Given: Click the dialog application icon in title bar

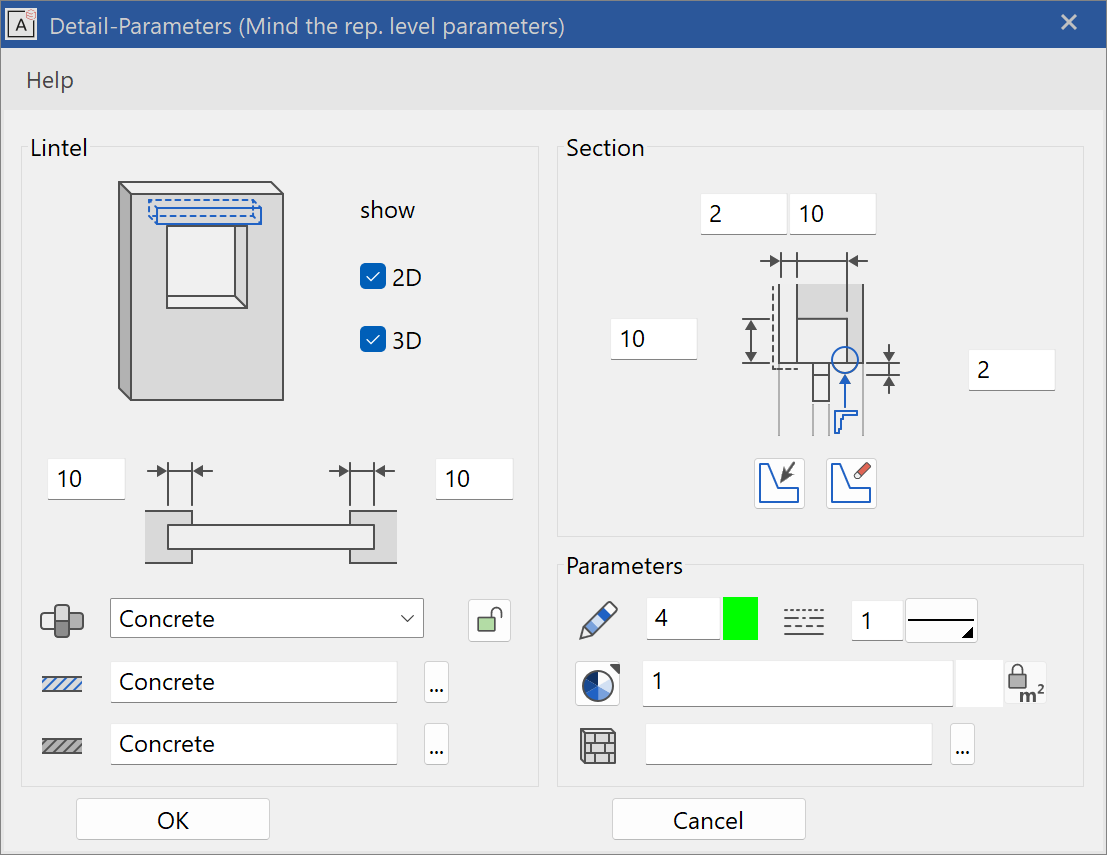Looking at the screenshot, I should tap(21, 25).
